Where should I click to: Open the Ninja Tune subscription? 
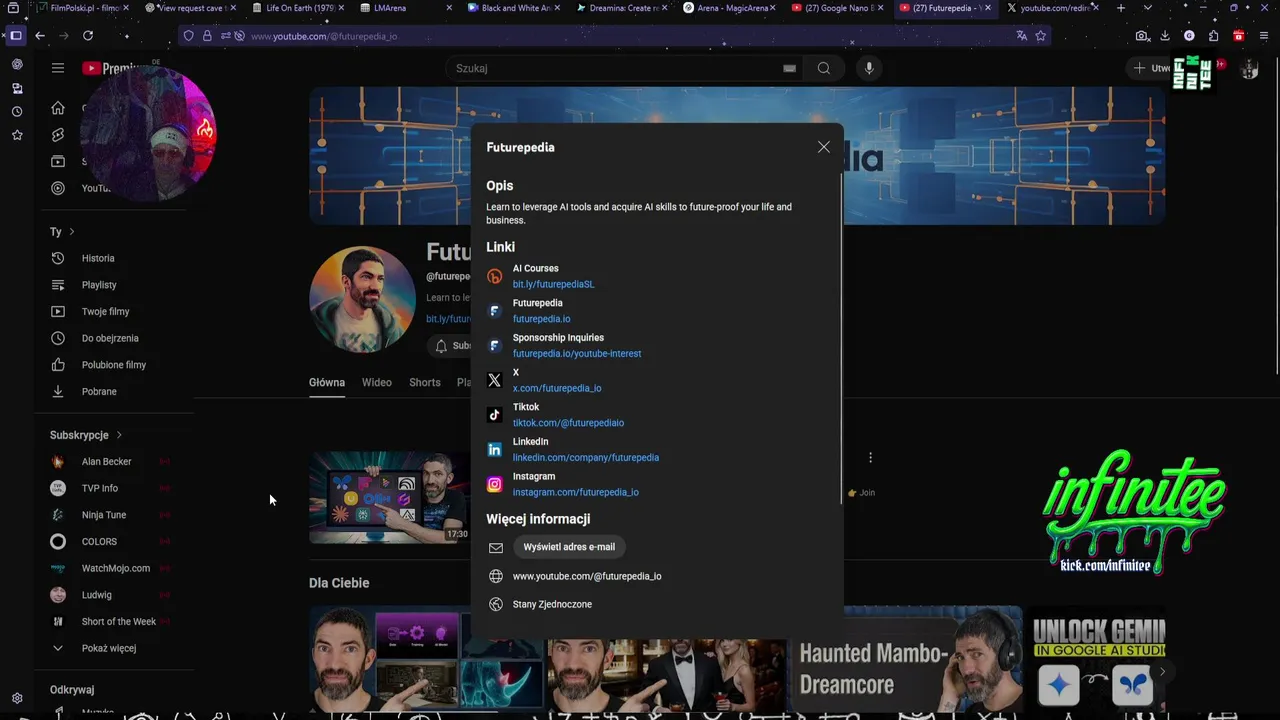tap(115, 515)
